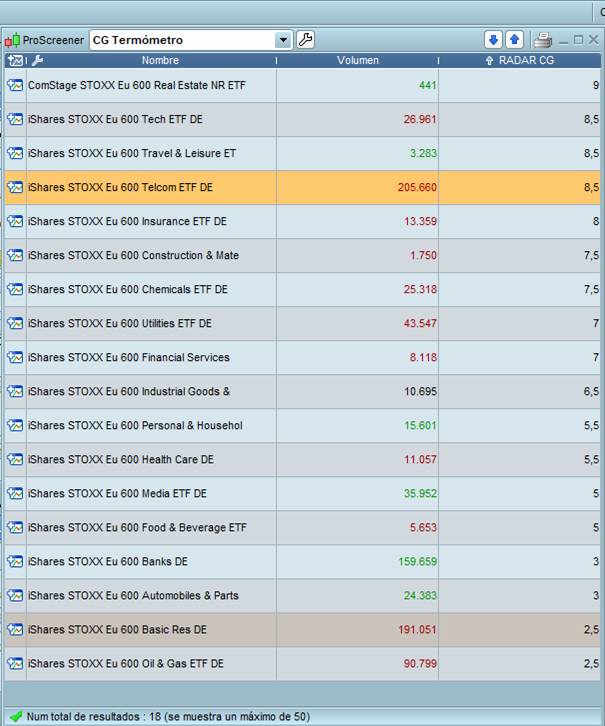Open chart icon for iShares Tech ETF row
605x726 pixels.
(15, 119)
